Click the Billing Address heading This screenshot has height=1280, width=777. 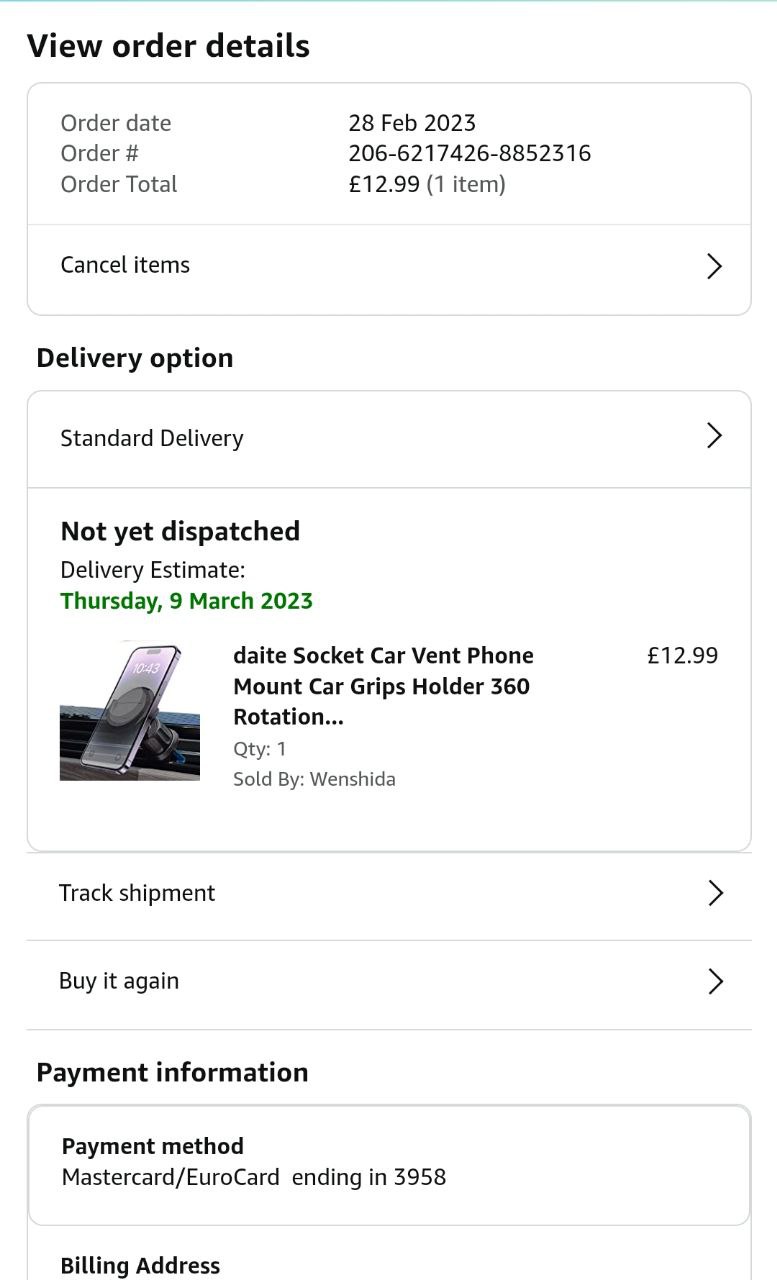140,1265
